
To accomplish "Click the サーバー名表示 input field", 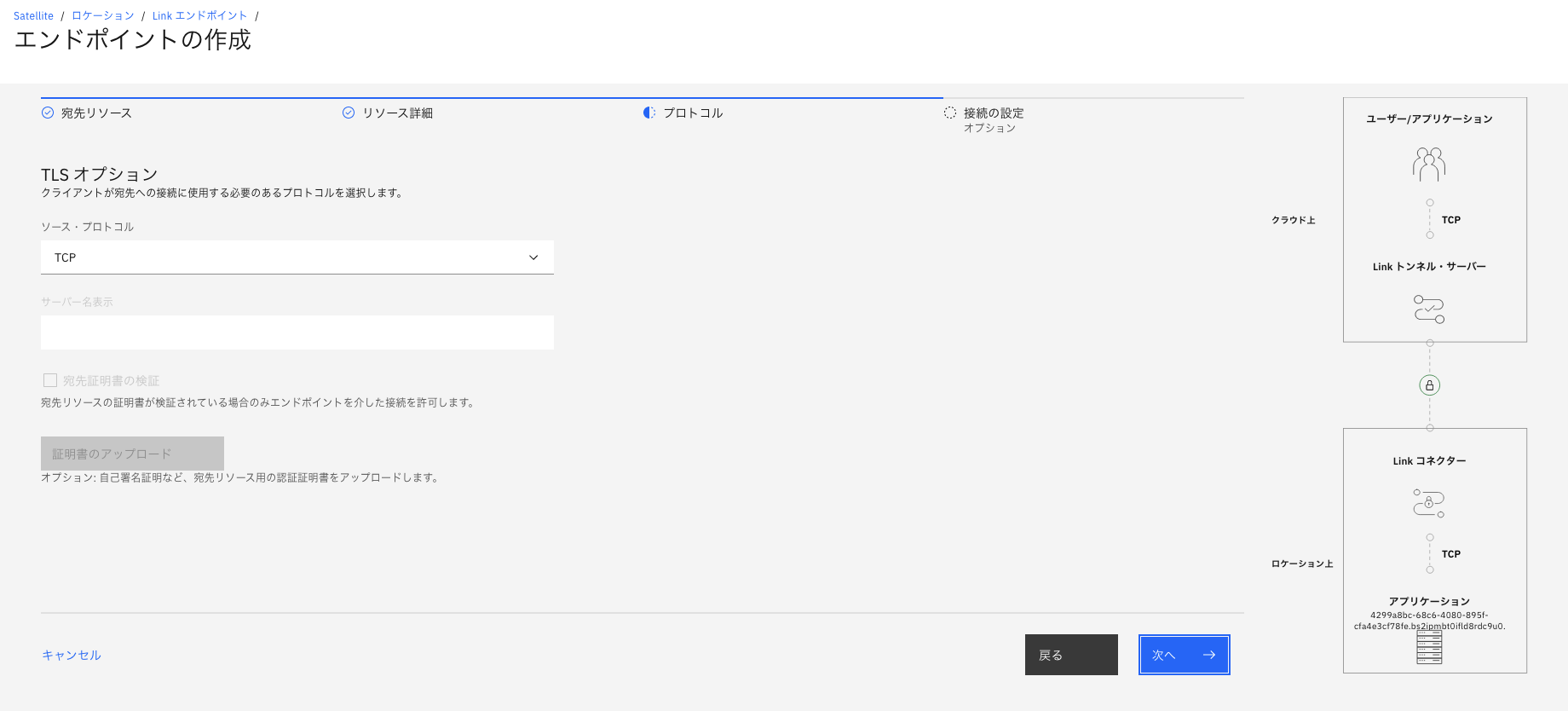I will coord(297,332).
